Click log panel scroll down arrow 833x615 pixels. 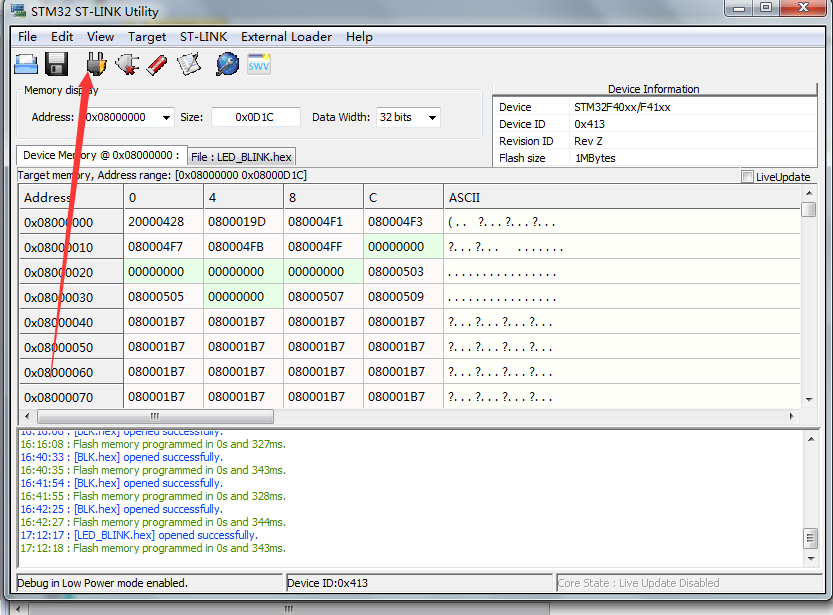[x=811, y=559]
